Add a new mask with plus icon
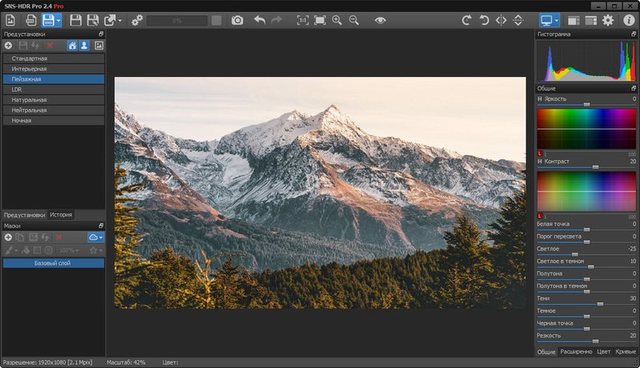Screen dimensions: 640x368 tap(8, 237)
